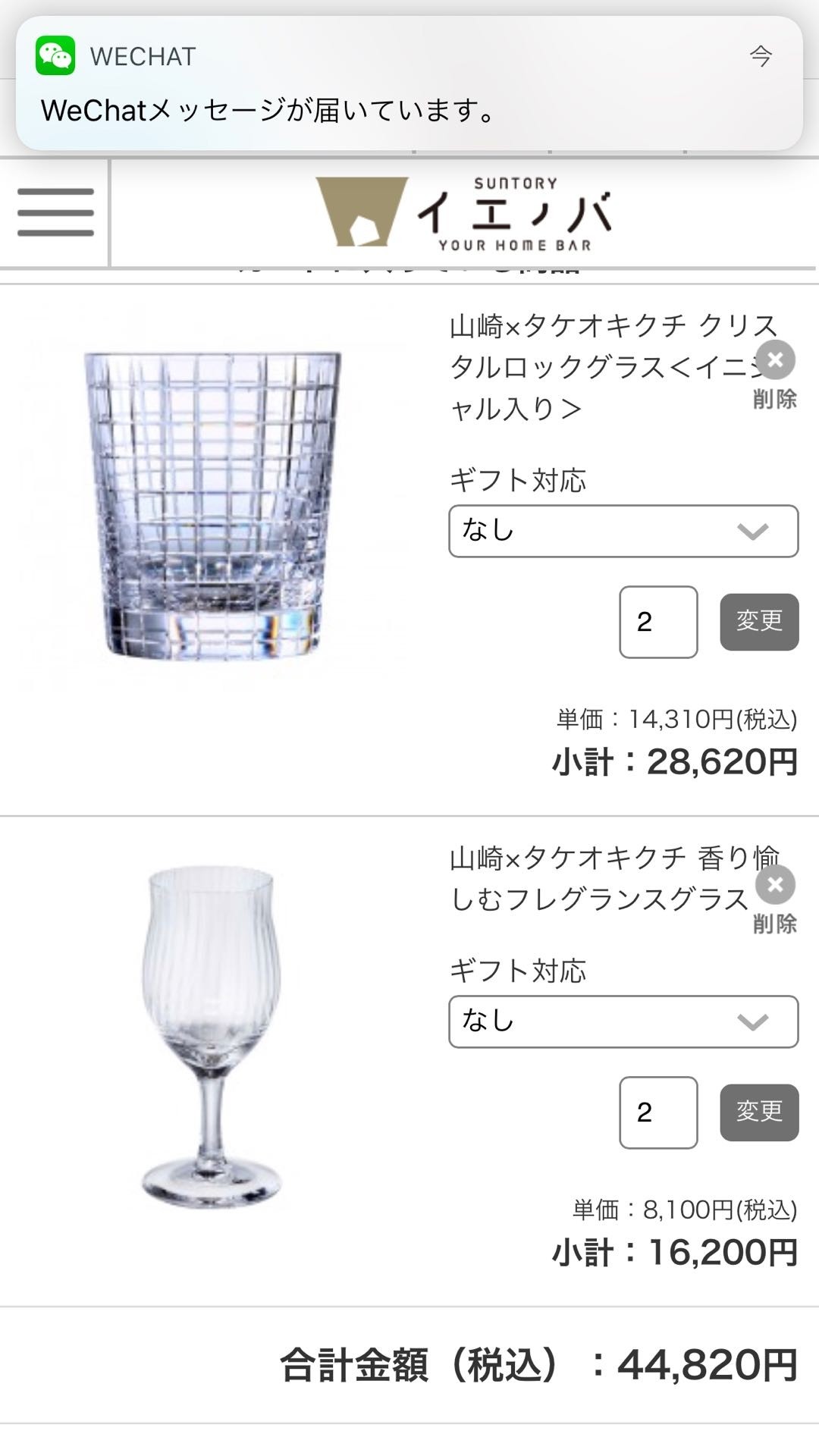The image size is (819, 1456).
Task: Open the crystal rock glass product image
Action: coord(212,504)
